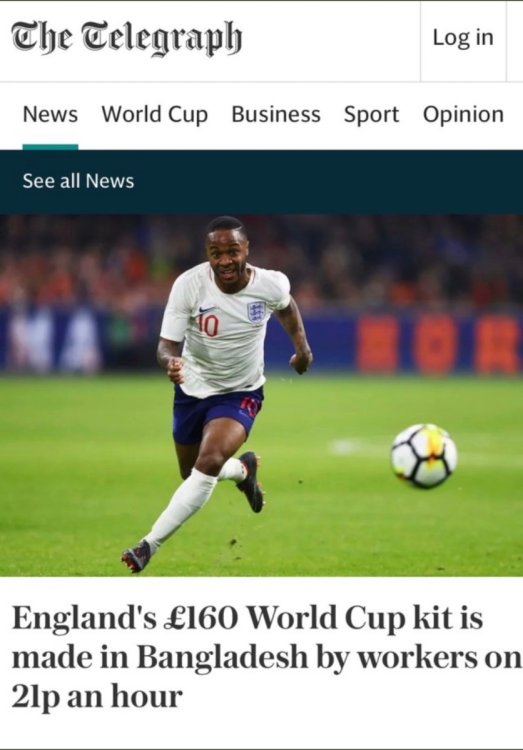Image resolution: width=523 pixels, height=750 pixels.
Task: Click the Log in button
Action: [463, 37]
